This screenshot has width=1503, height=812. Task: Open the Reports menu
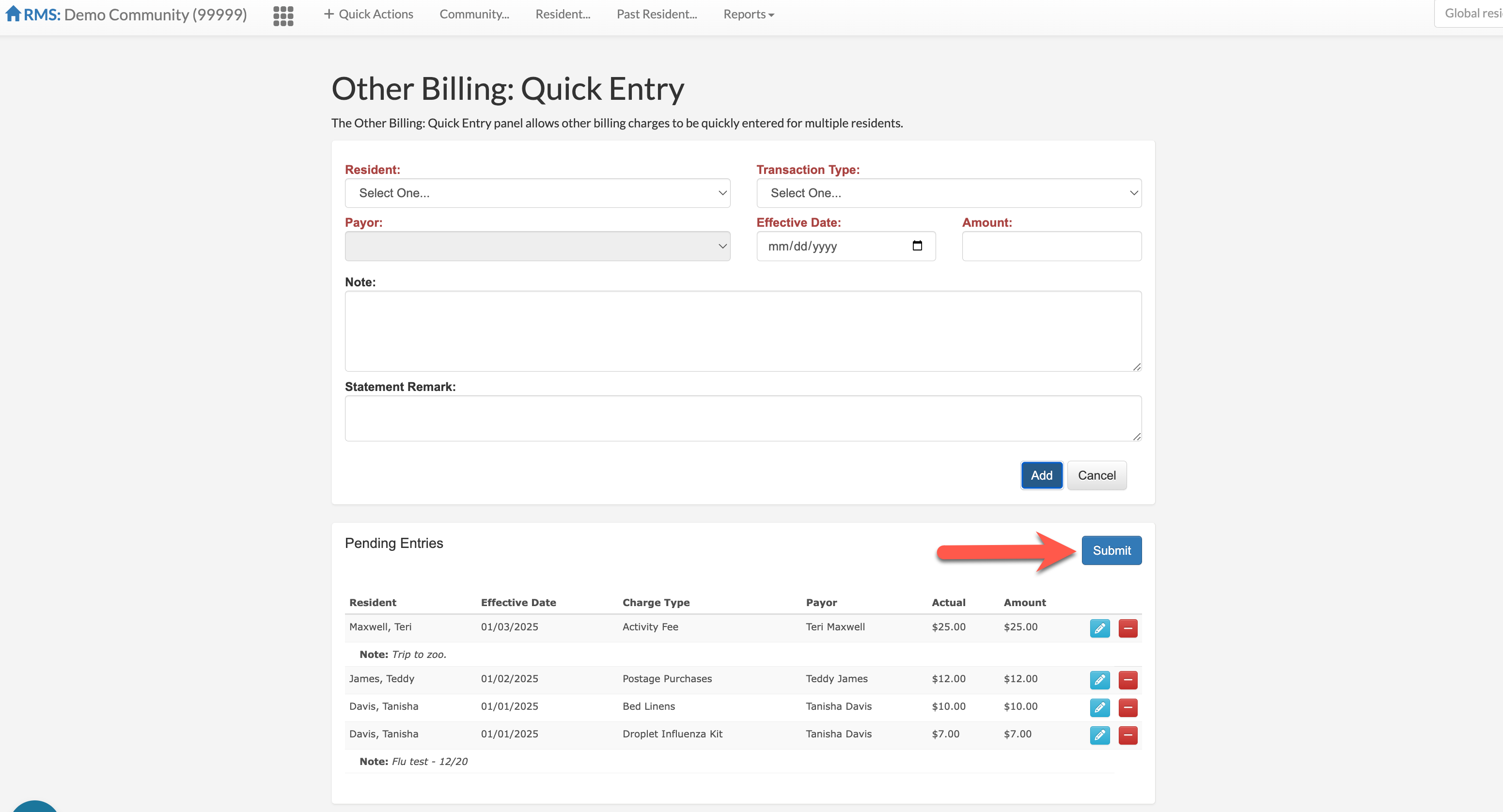click(748, 14)
